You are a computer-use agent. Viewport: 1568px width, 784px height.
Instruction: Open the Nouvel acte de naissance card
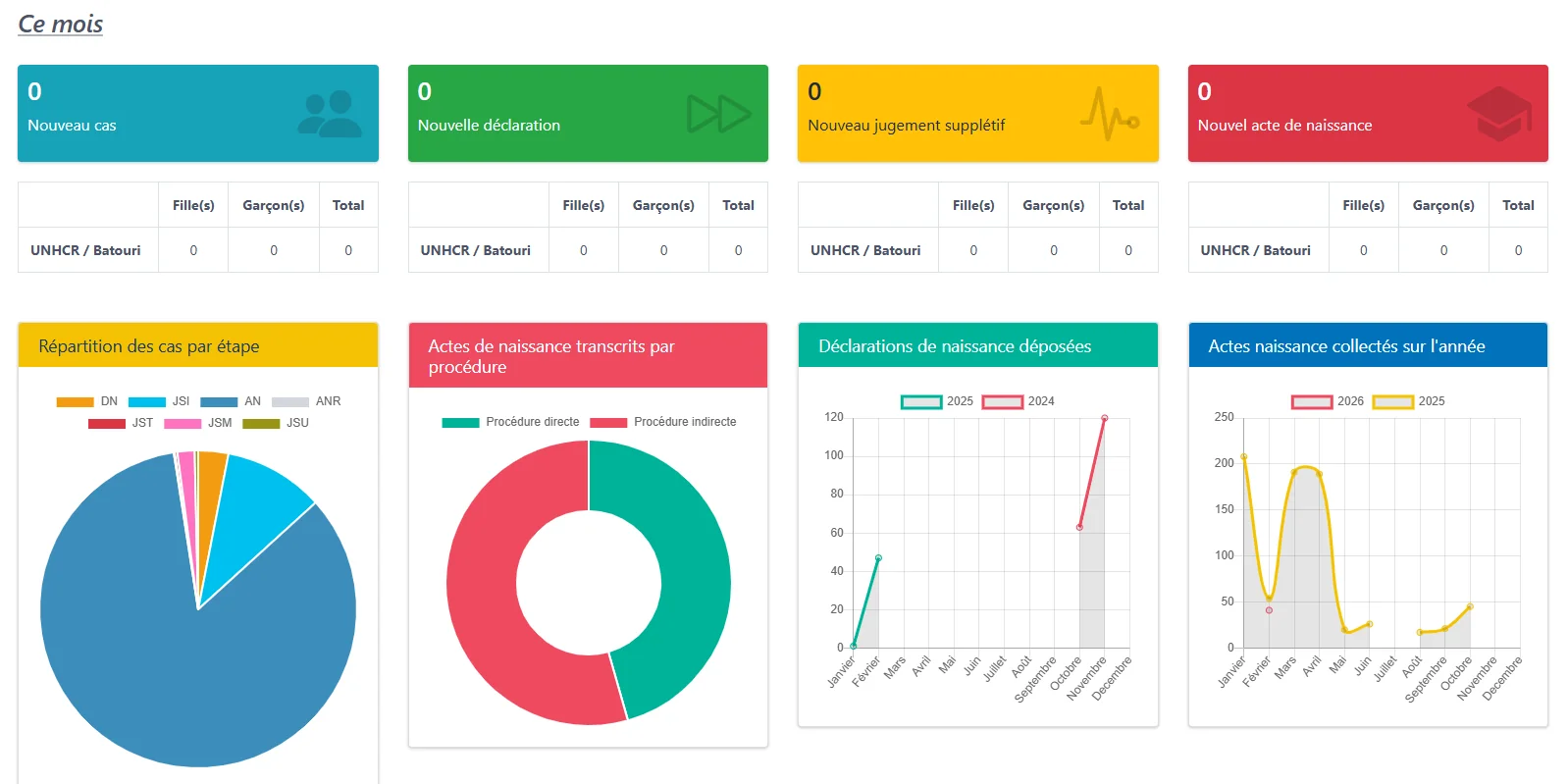click(1368, 114)
